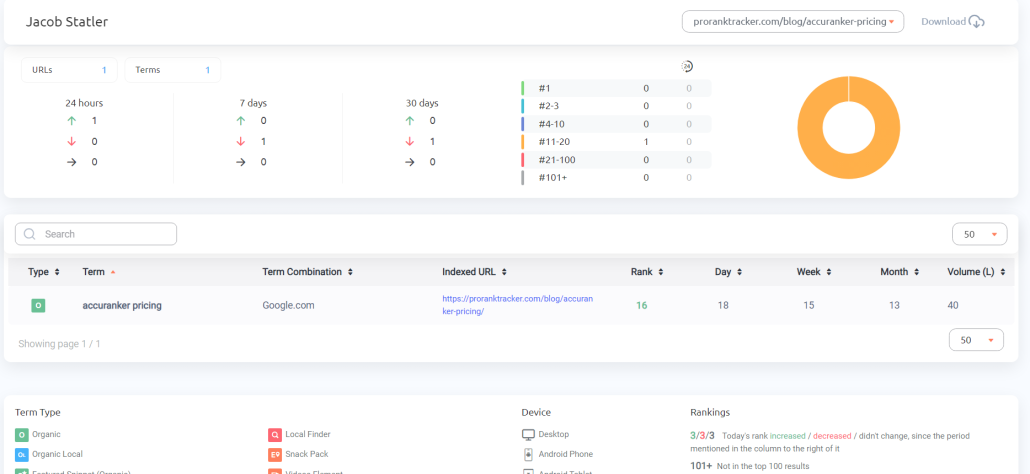
Task: Click the Snack Pack legend icon
Action: (x=275, y=454)
